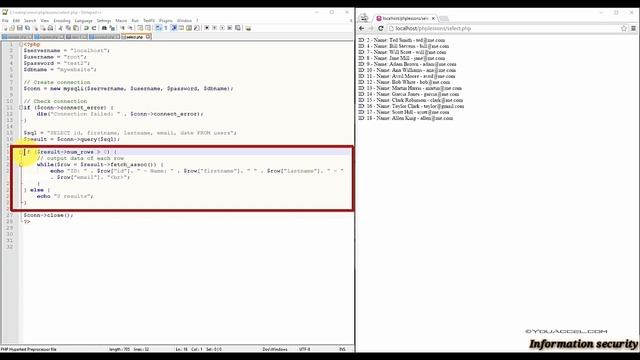This screenshot has height=360, width=640.
Task: Click the synchronize vertical scrolling icon
Action: coord(140,28)
